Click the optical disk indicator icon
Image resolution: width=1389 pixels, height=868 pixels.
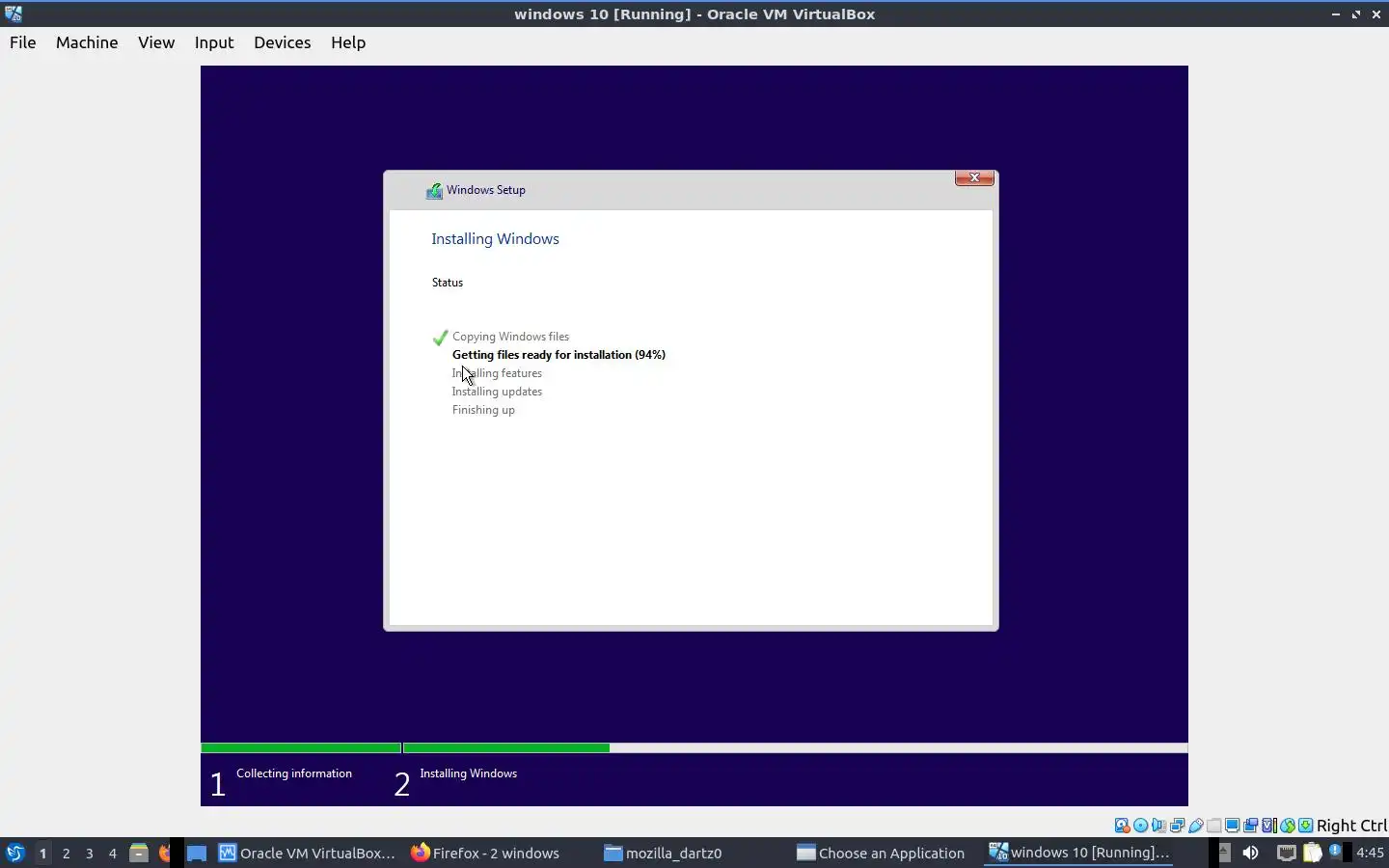1140,826
